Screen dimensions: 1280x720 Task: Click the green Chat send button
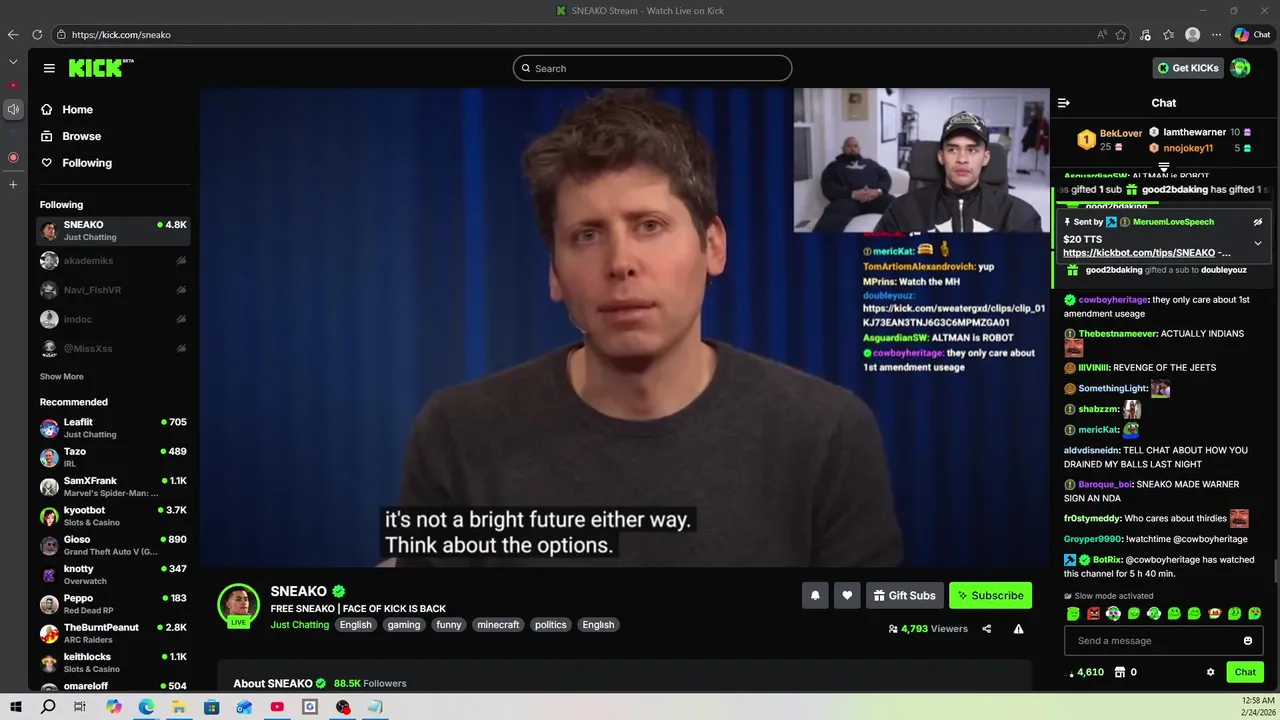(x=1245, y=672)
